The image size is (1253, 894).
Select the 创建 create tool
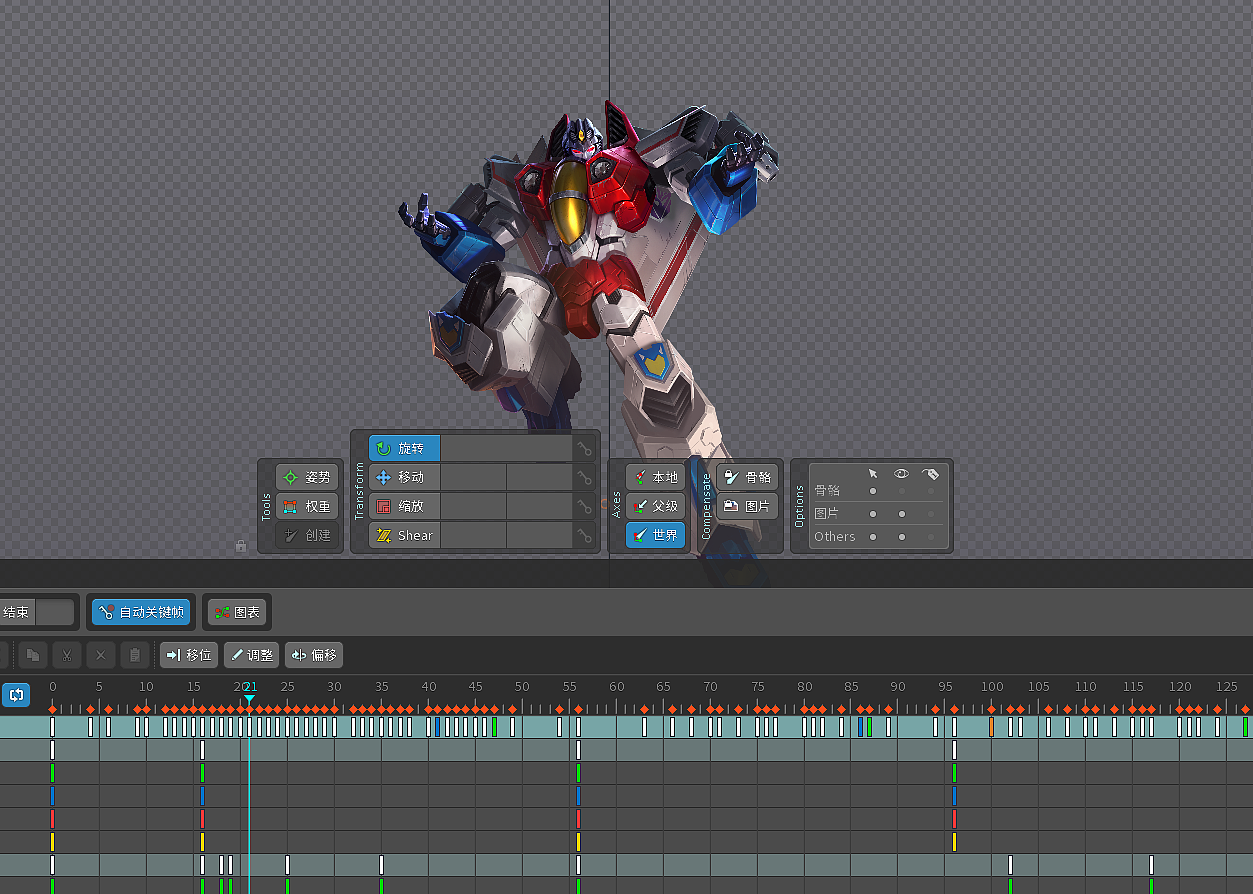click(x=308, y=535)
